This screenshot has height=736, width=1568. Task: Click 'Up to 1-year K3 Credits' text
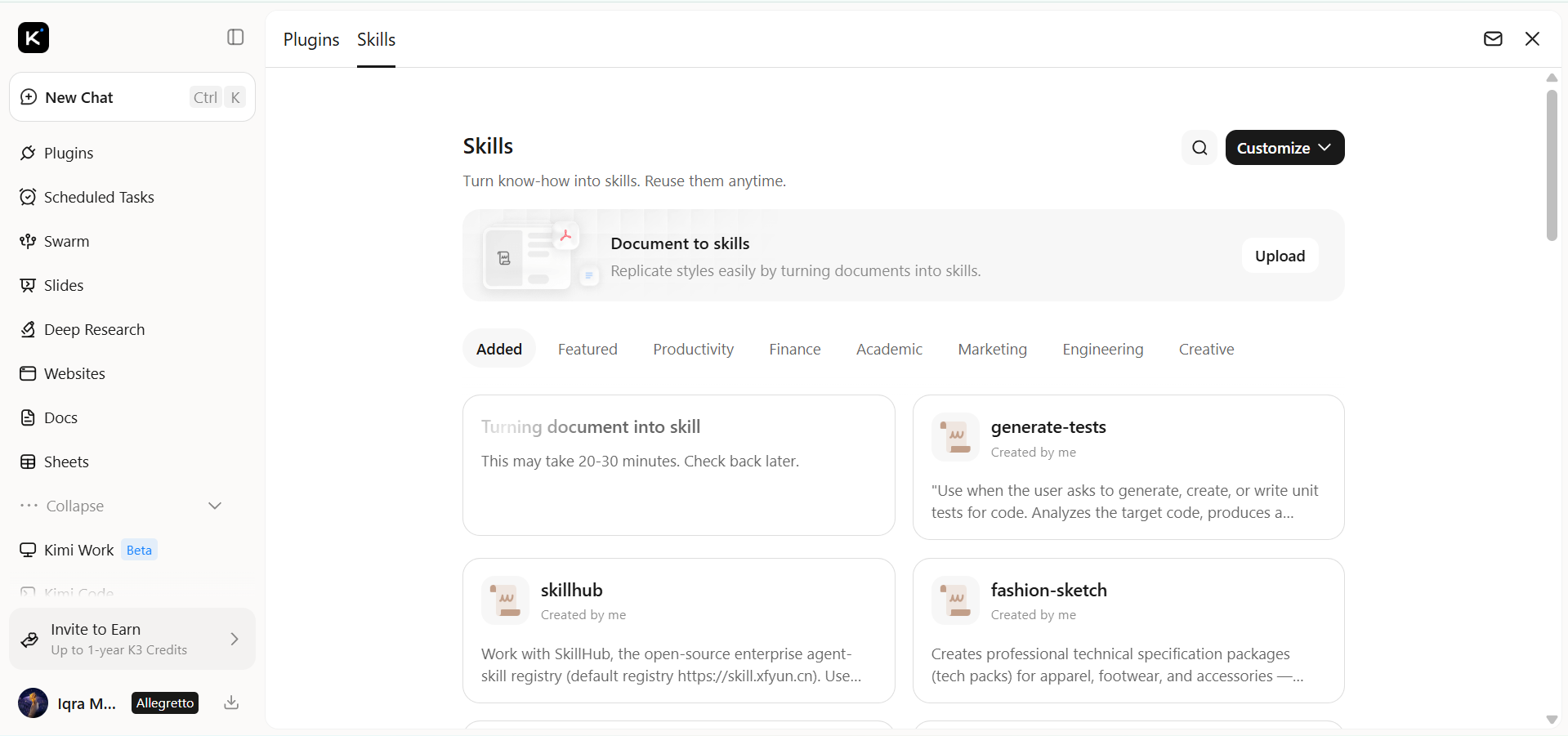(x=119, y=650)
